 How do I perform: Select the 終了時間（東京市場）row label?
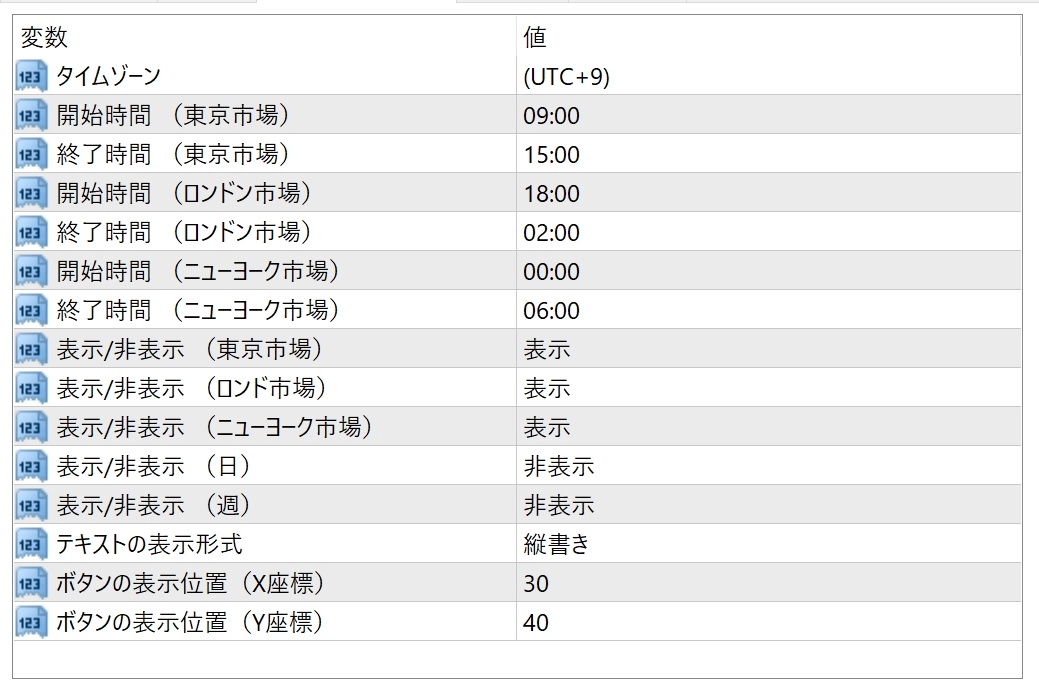pyautogui.click(x=173, y=155)
